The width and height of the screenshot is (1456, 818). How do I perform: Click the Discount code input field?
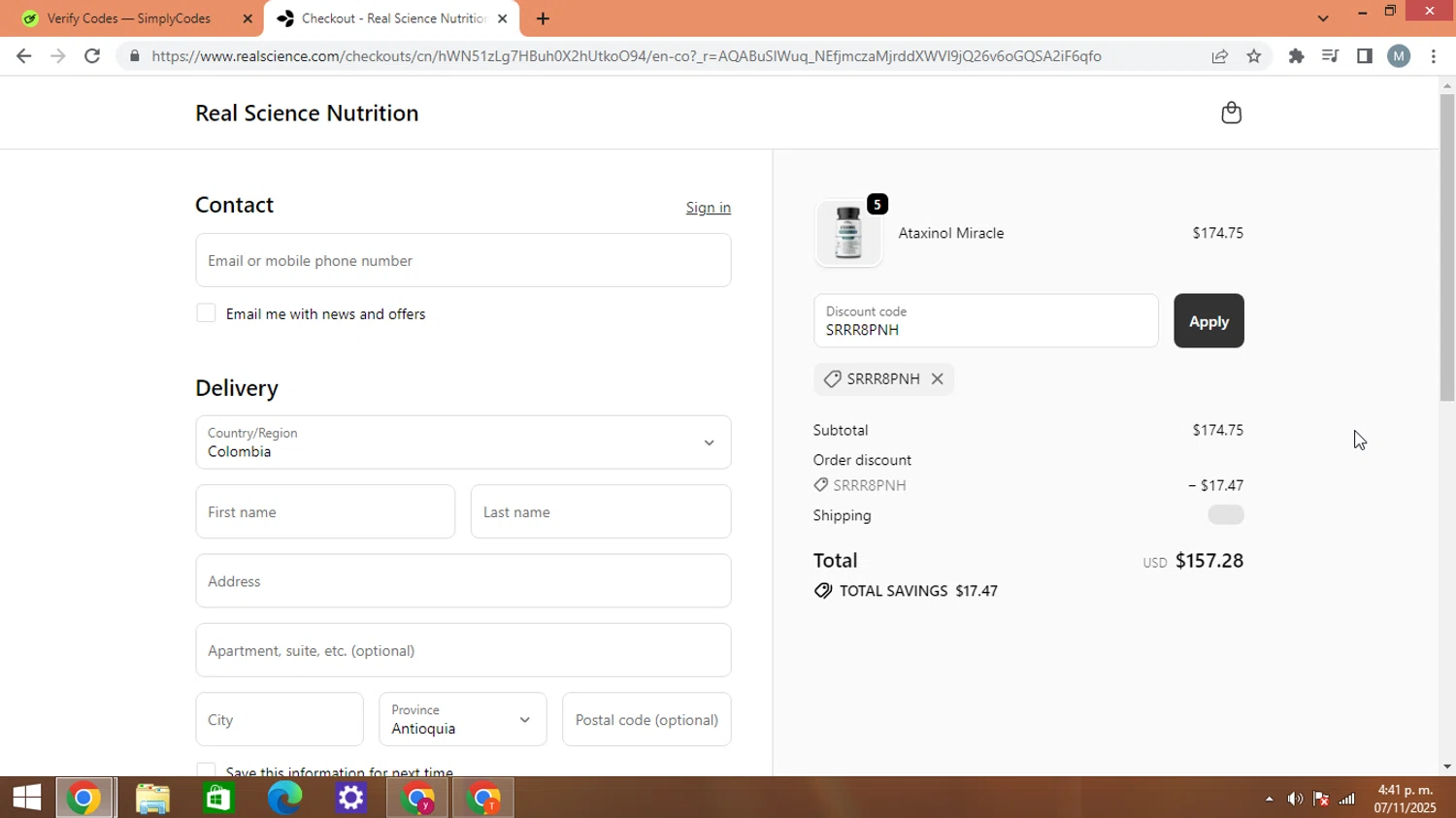986,321
